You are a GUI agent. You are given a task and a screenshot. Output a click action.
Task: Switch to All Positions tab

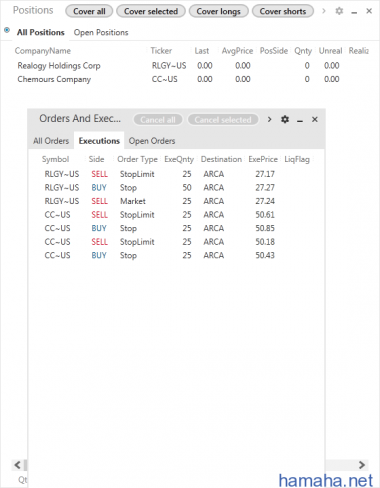pos(41,33)
